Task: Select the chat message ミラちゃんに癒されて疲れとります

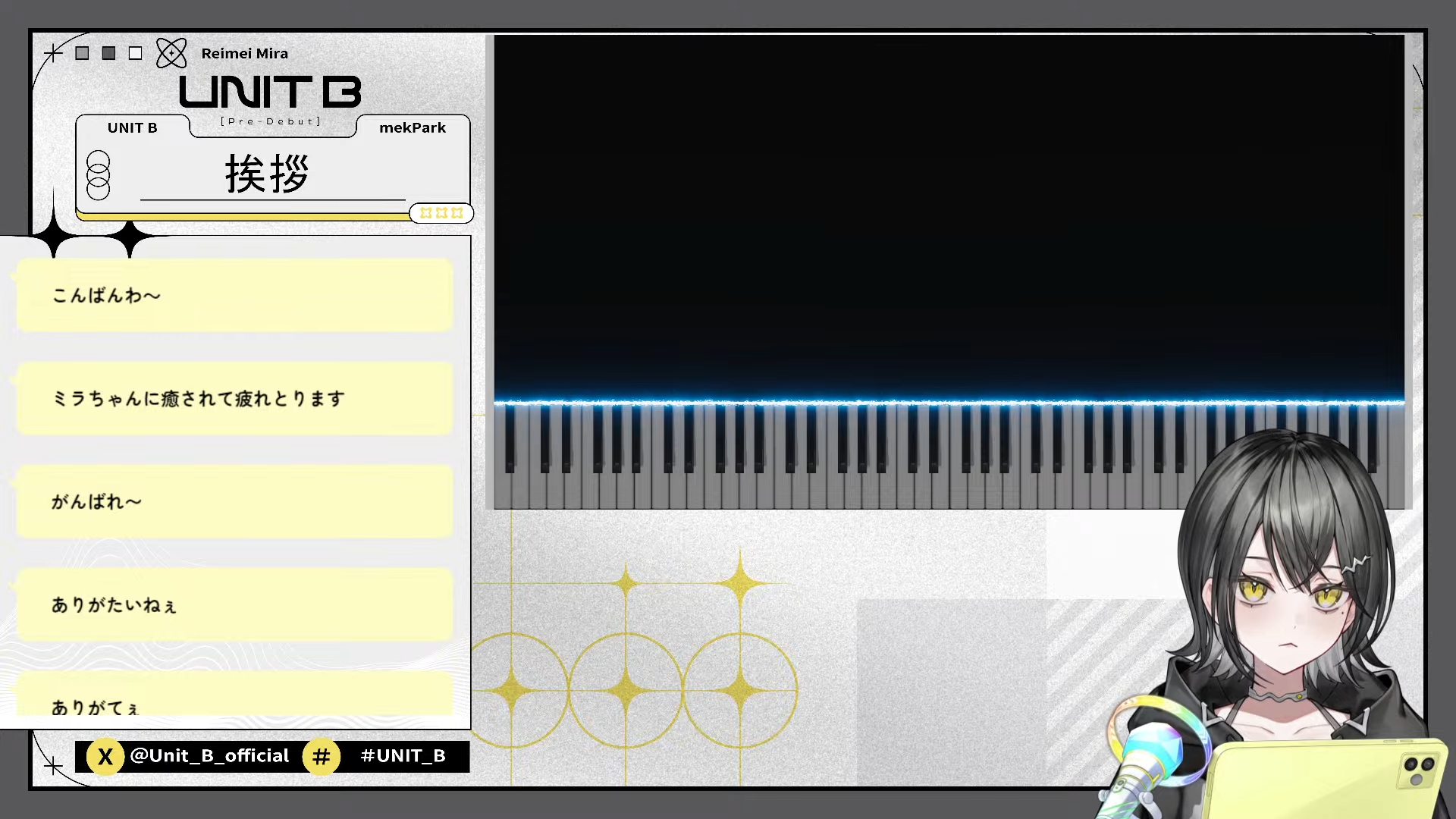Action: click(x=234, y=398)
